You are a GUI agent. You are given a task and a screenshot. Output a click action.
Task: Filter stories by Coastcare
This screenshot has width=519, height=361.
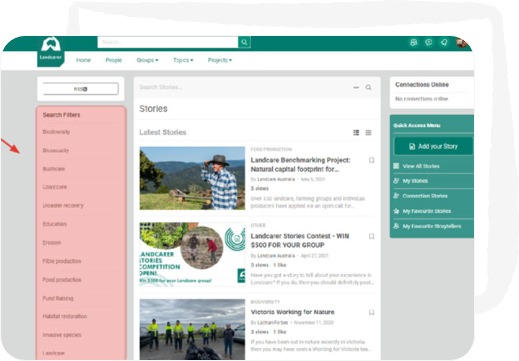click(x=55, y=187)
